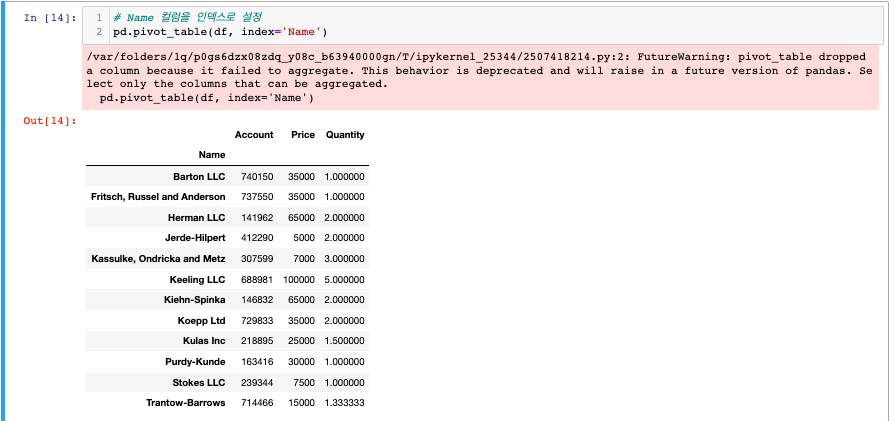
Task: Select the Herman LLC row label
Action: pyautogui.click(x=197, y=217)
